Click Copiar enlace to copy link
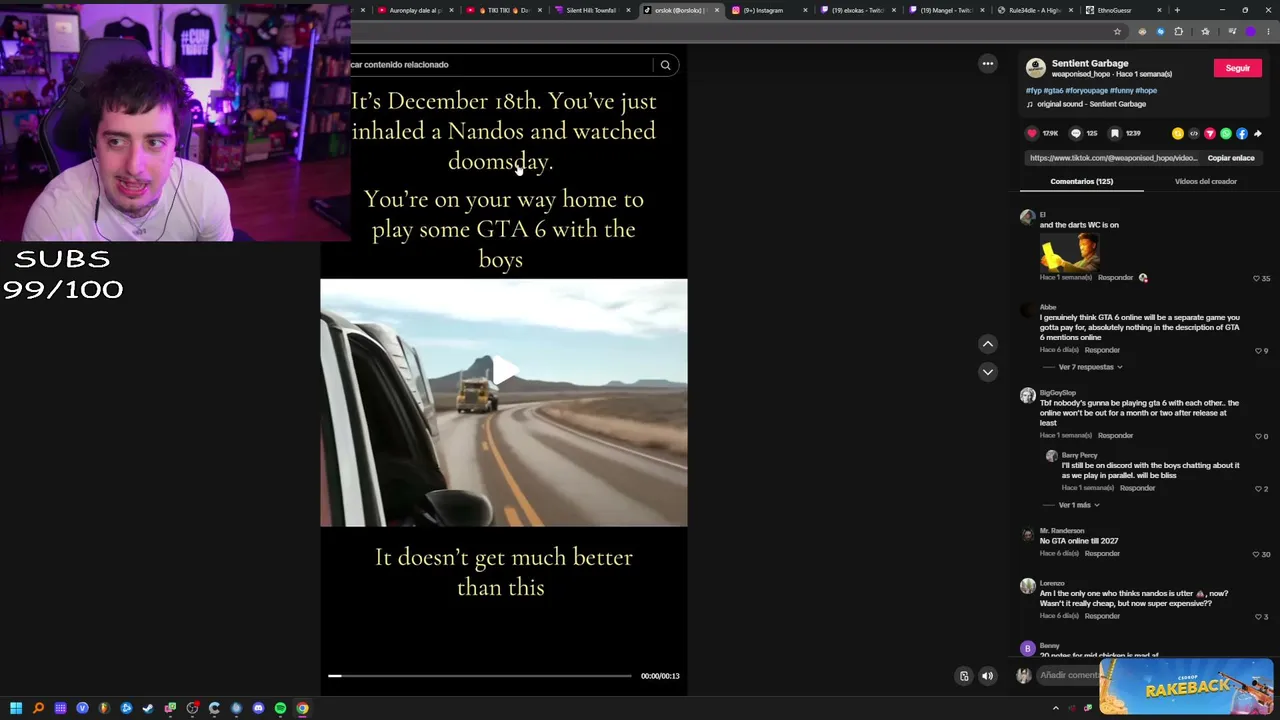The image size is (1280, 720). click(x=1230, y=158)
